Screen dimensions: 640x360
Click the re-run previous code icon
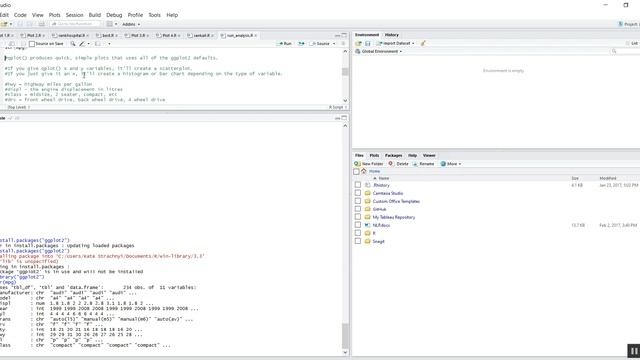(301, 43)
